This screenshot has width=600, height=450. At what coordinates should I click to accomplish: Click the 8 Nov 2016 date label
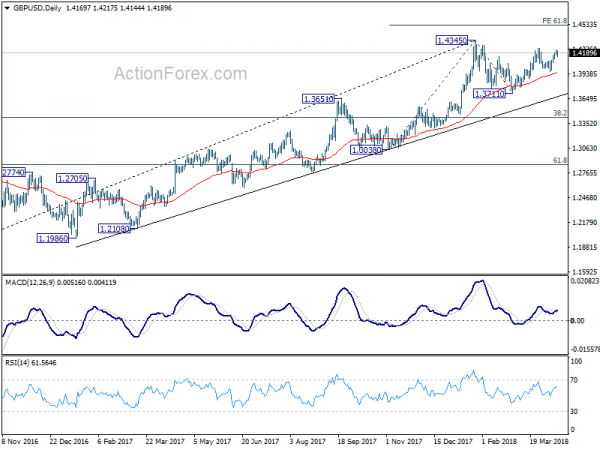click(20, 441)
